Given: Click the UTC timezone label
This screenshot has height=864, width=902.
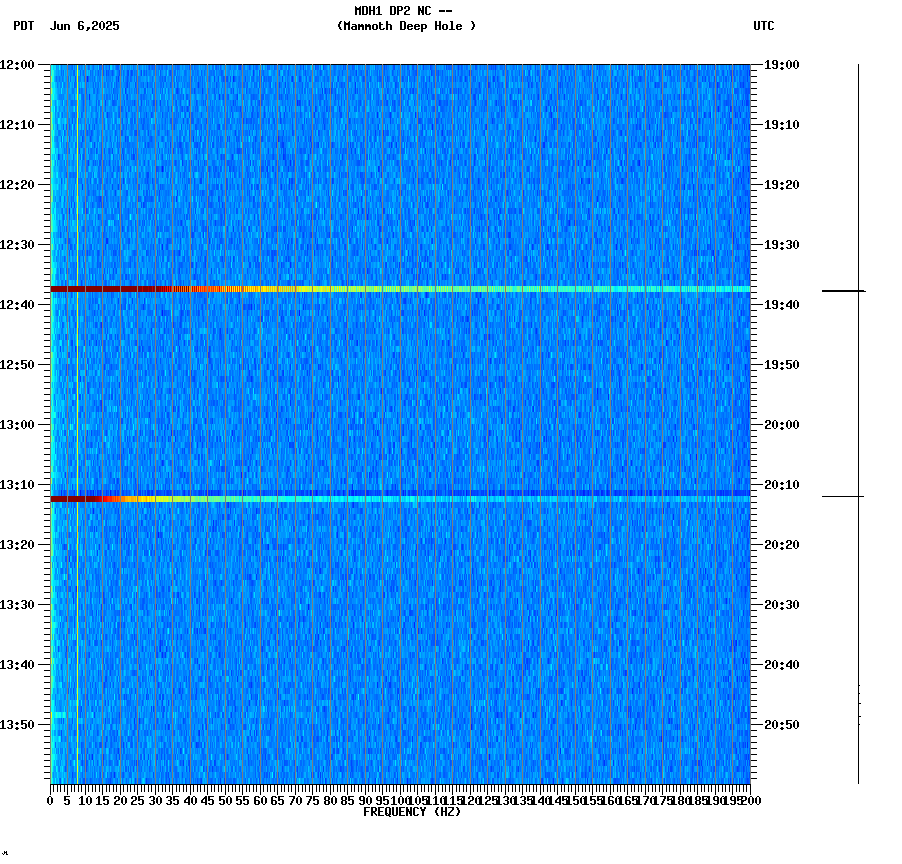Looking at the screenshot, I should pyautogui.click(x=764, y=27).
